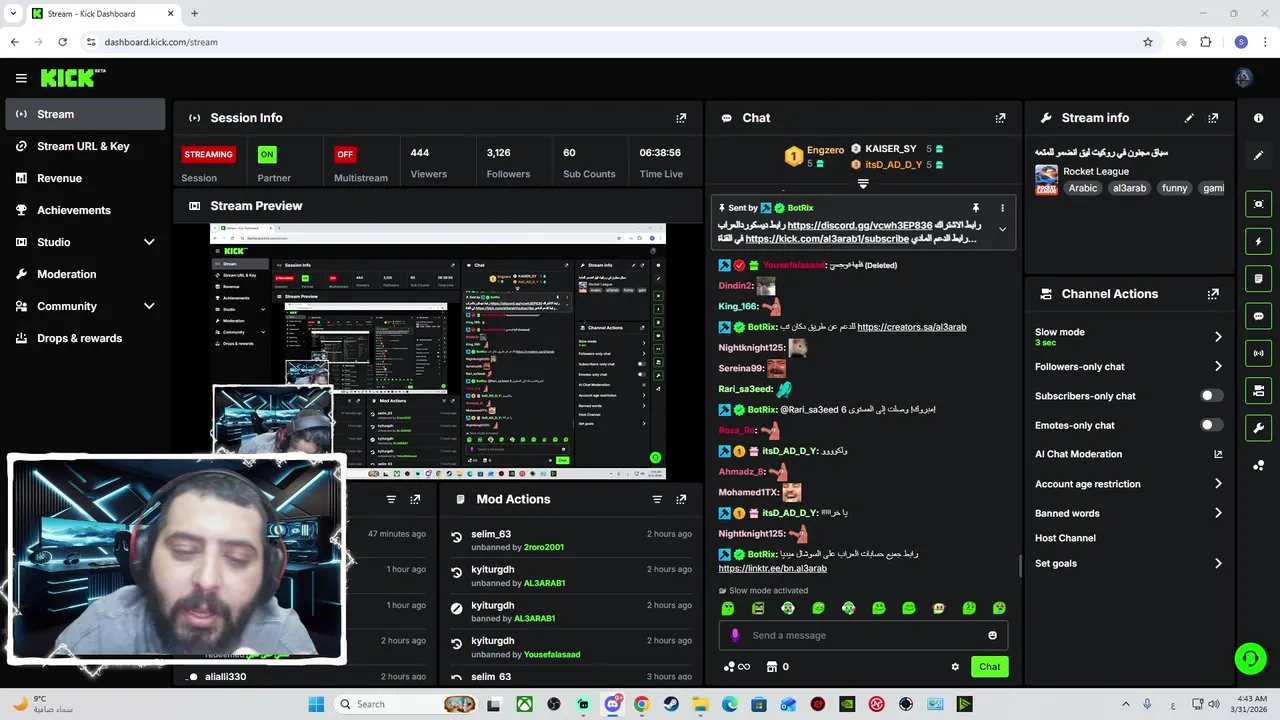Click the lightning bolt icon in right sidebar
Image resolution: width=1280 pixels, height=720 pixels.
[1258, 242]
